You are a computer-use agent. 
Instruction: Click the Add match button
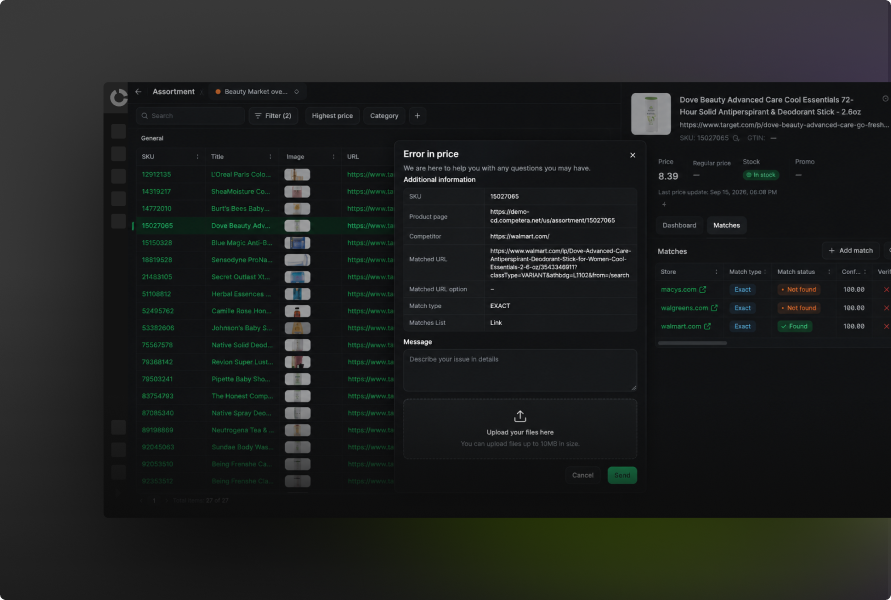point(851,251)
